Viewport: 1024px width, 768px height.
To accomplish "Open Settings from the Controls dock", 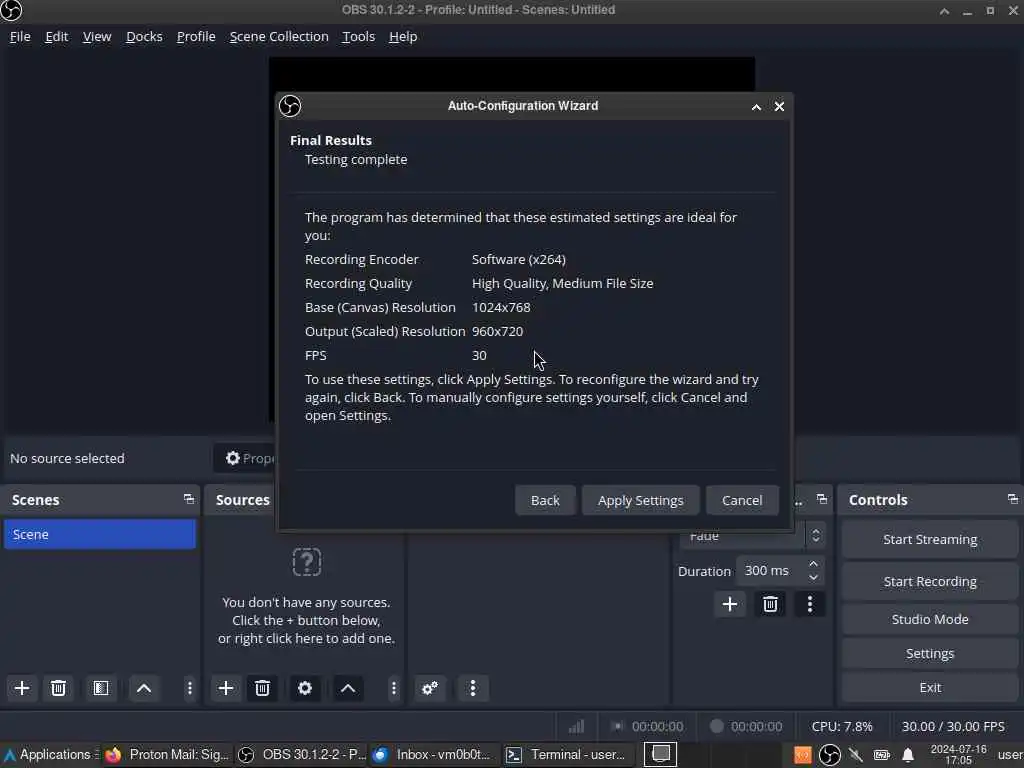I will [x=930, y=653].
